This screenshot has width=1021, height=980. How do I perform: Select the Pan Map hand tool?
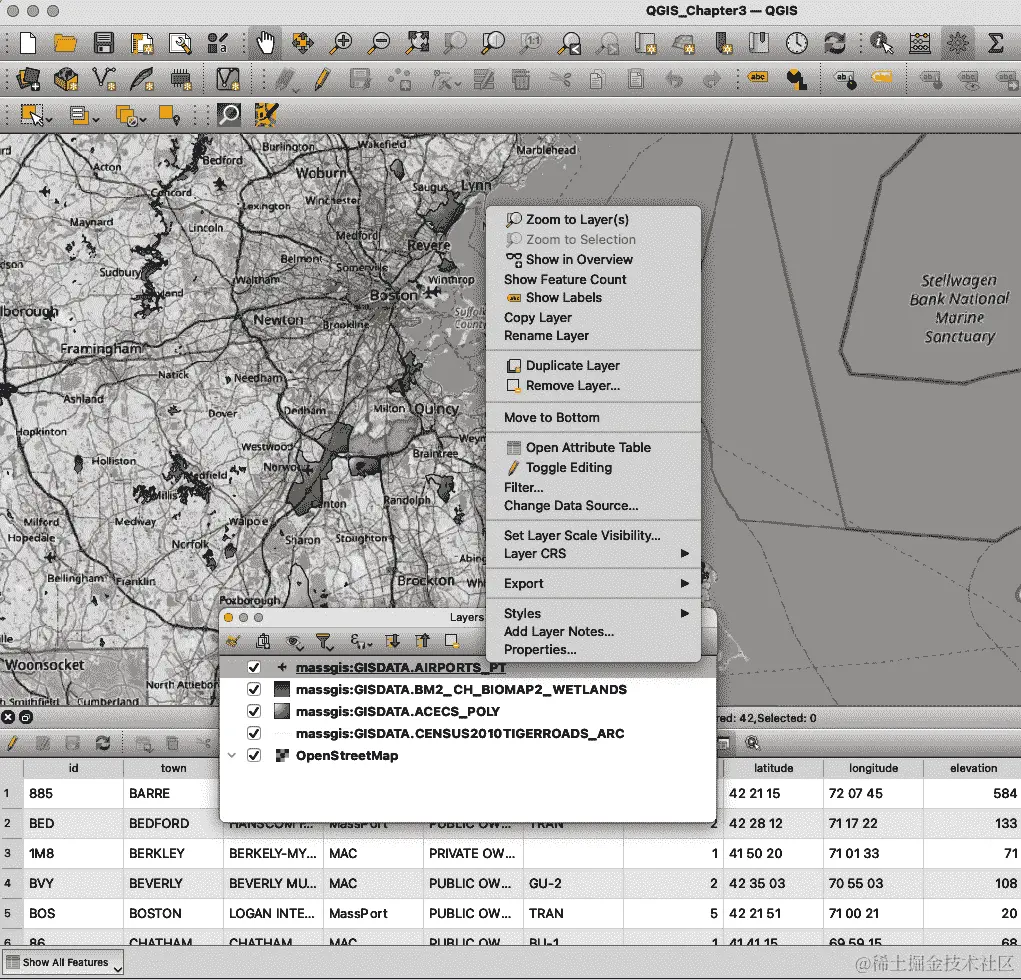click(x=266, y=43)
